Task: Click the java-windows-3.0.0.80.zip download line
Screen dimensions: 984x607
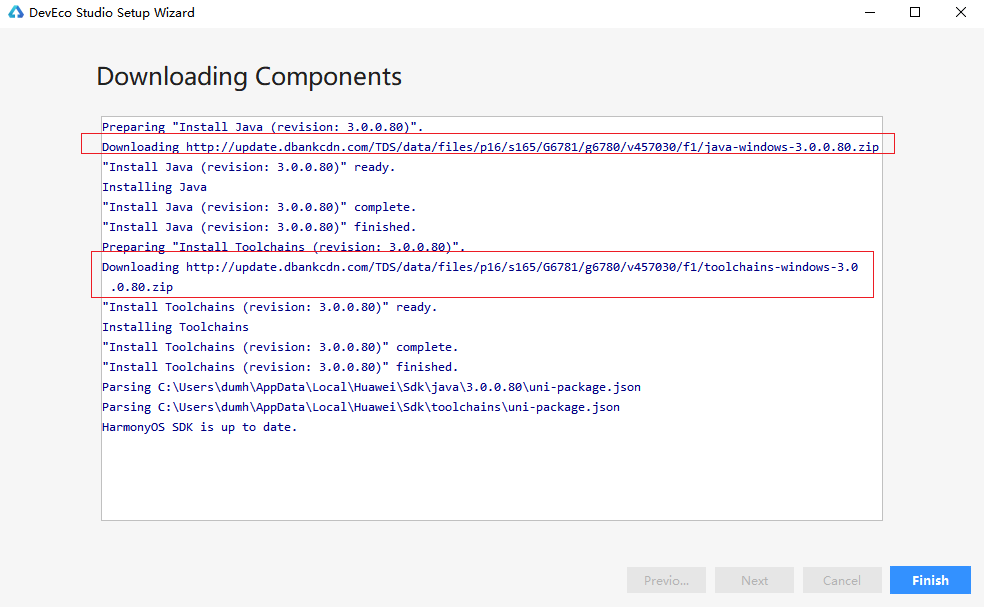Action: pyautogui.click(x=490, y=147)
